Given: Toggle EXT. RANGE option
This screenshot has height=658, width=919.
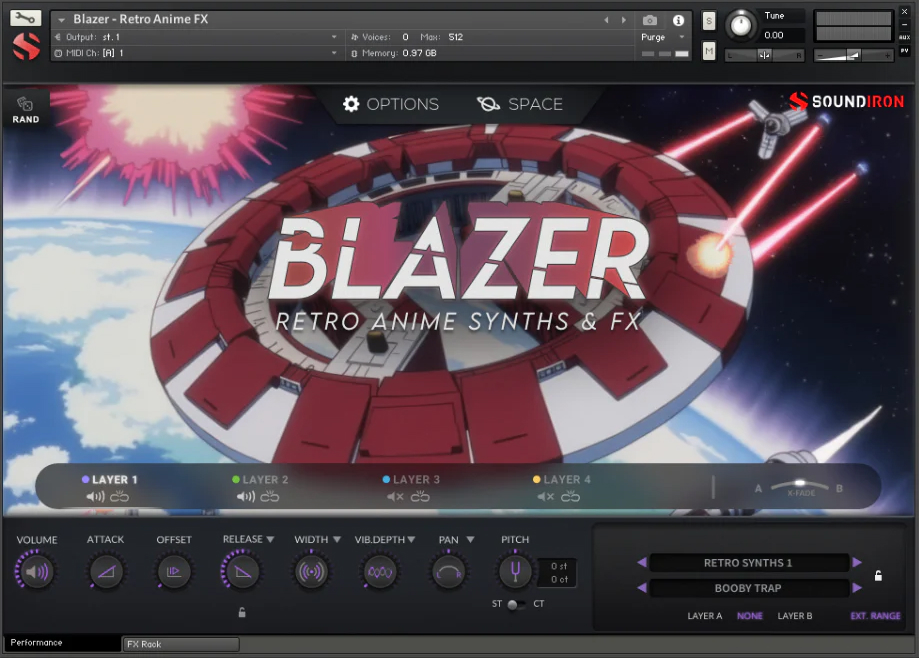Looking at the screenshot, I should point(875,616).
